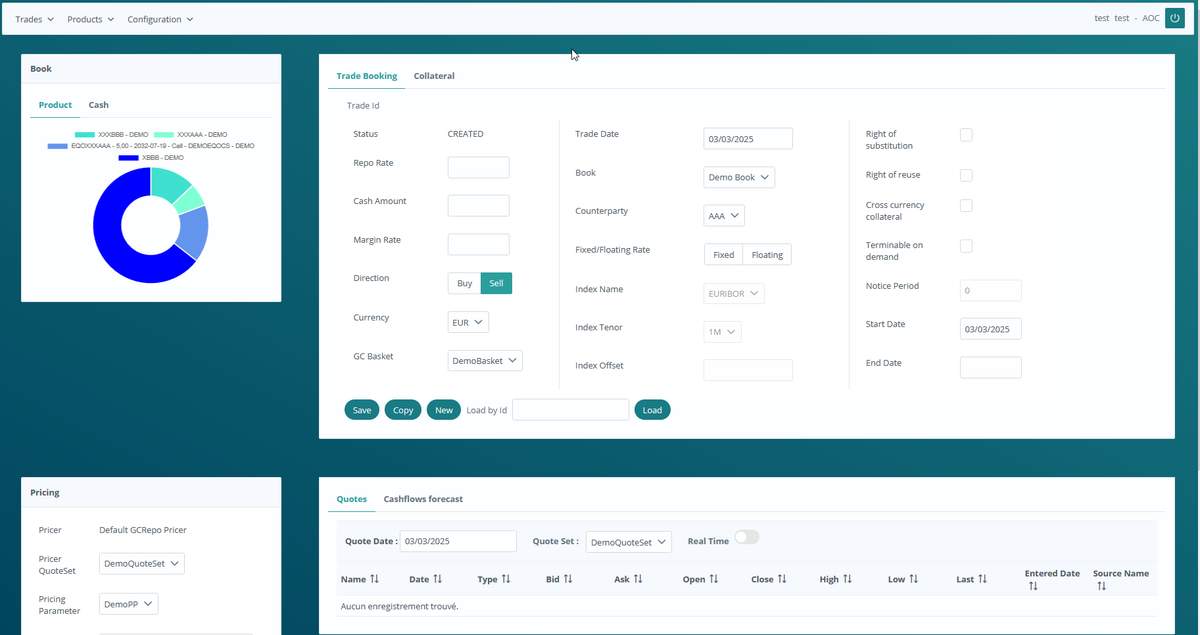Open the Pricing Parameter DemoPP dropdown
This screenshot has width=1200, height=635.
(128, 604)
